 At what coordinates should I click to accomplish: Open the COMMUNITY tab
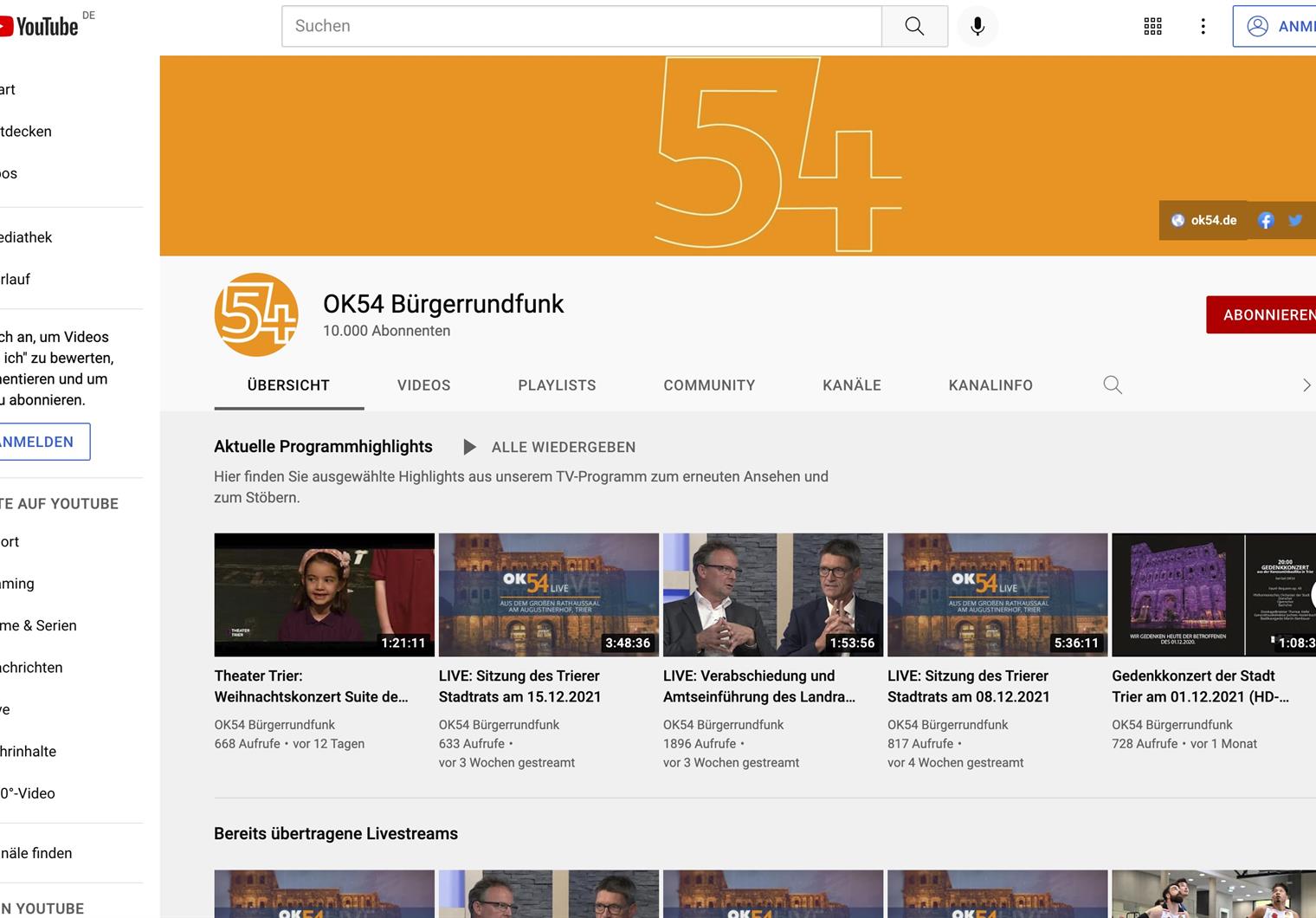[x=709, y=385]
